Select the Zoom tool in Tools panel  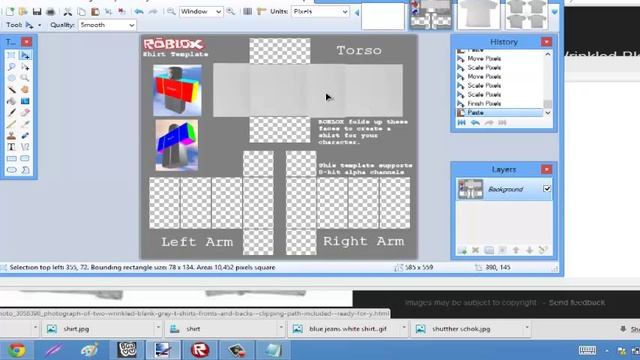pos(25,78)
